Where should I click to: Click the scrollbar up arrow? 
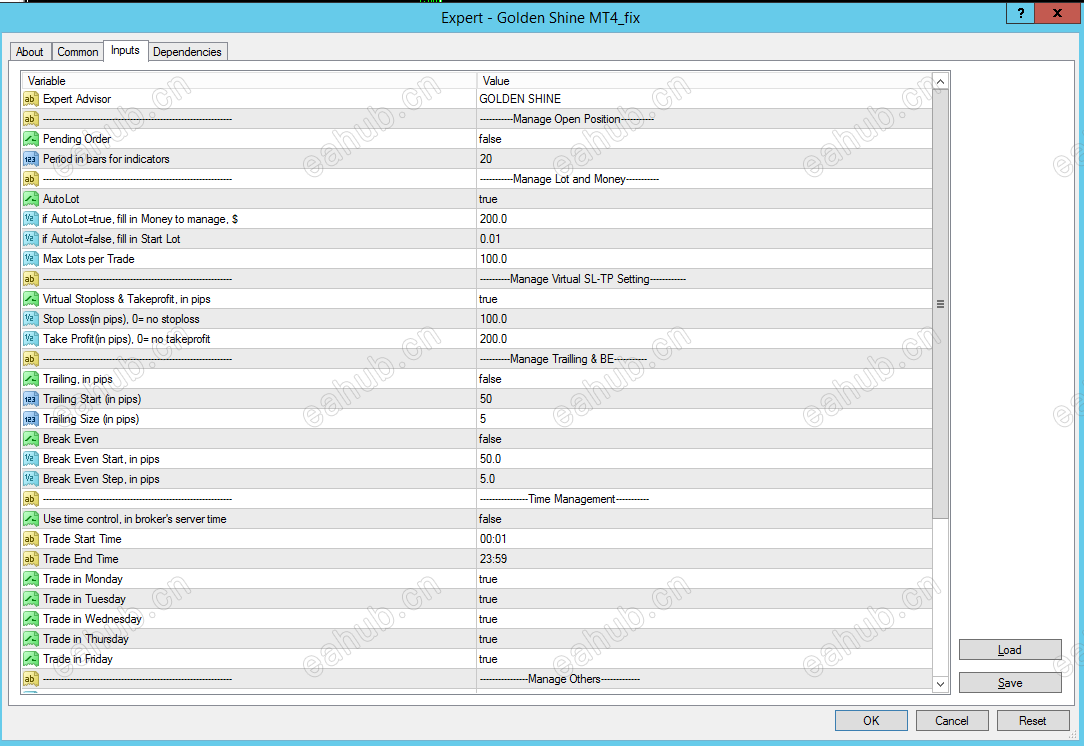(x=940, y=82)
